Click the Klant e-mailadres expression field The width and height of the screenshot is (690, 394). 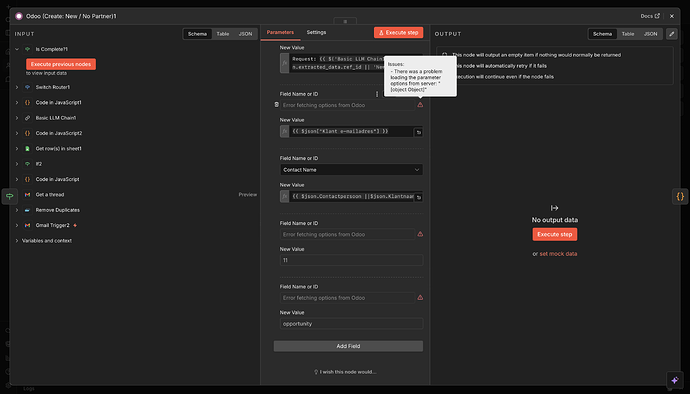[x=351, y=132]
